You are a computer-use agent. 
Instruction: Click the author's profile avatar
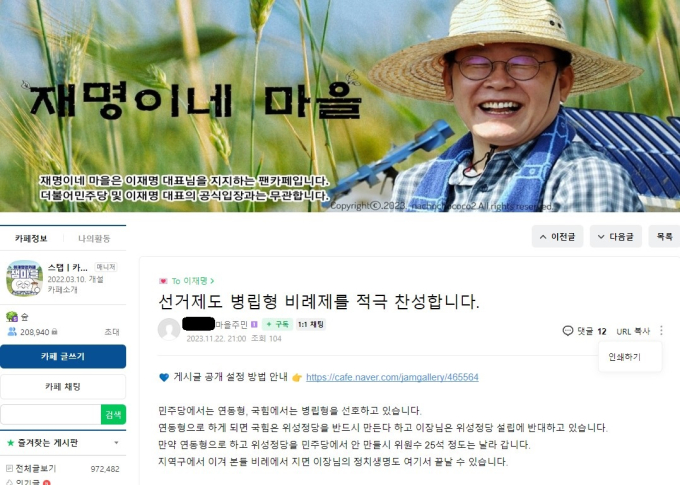pos(169,329)
